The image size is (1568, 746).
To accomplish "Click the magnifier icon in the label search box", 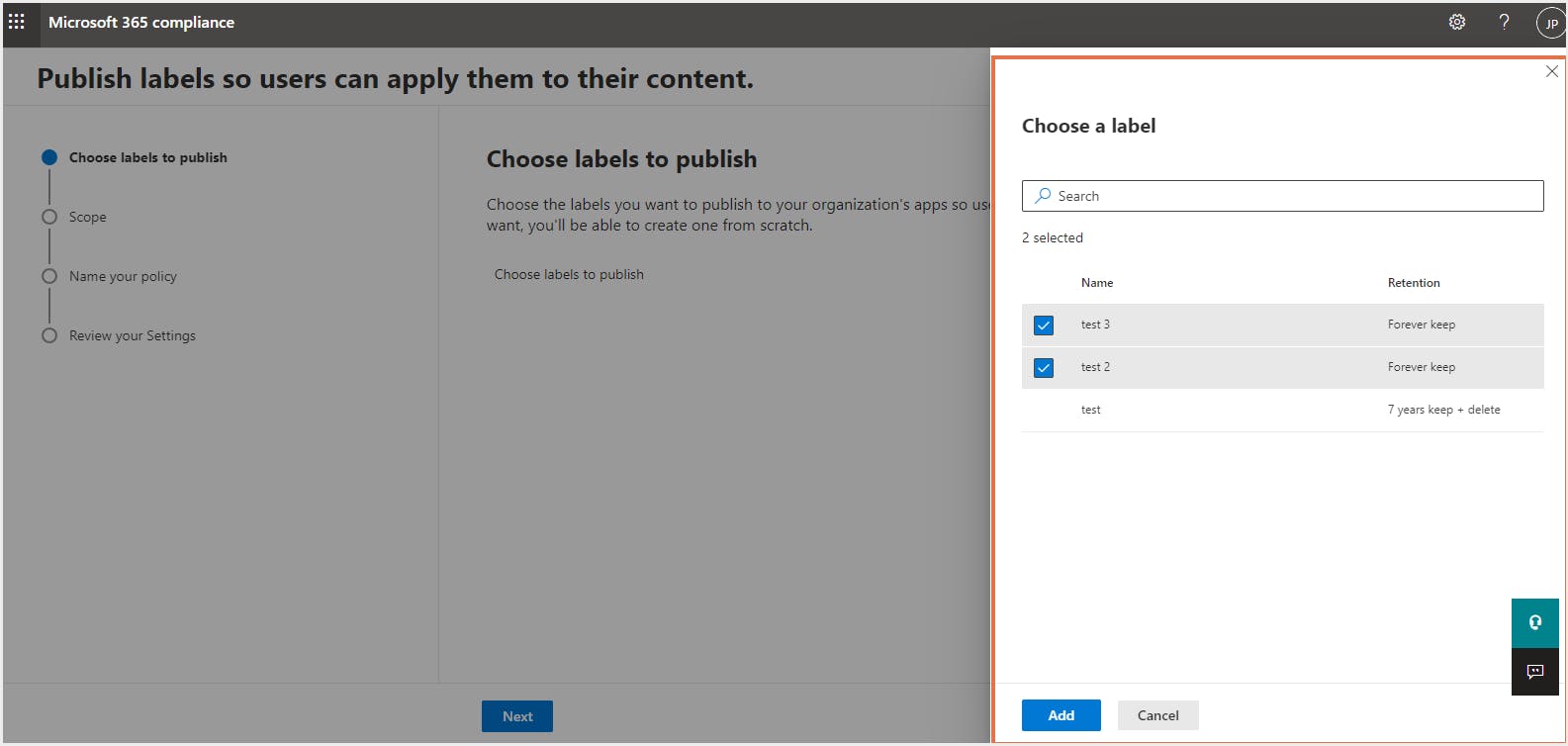I will (1043, 195).
